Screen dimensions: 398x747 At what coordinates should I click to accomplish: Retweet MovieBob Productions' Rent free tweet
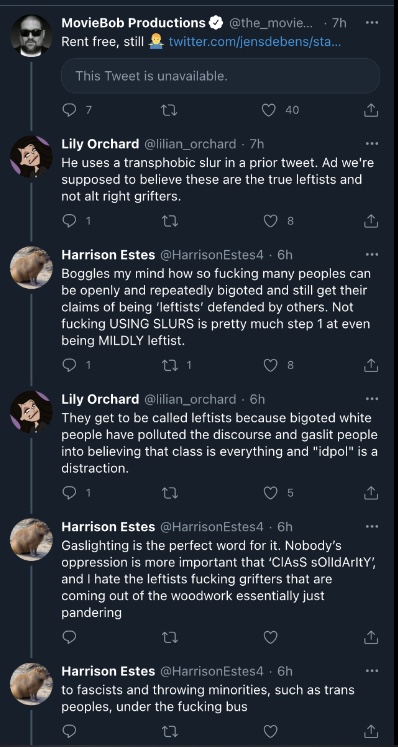coord(170,110)
